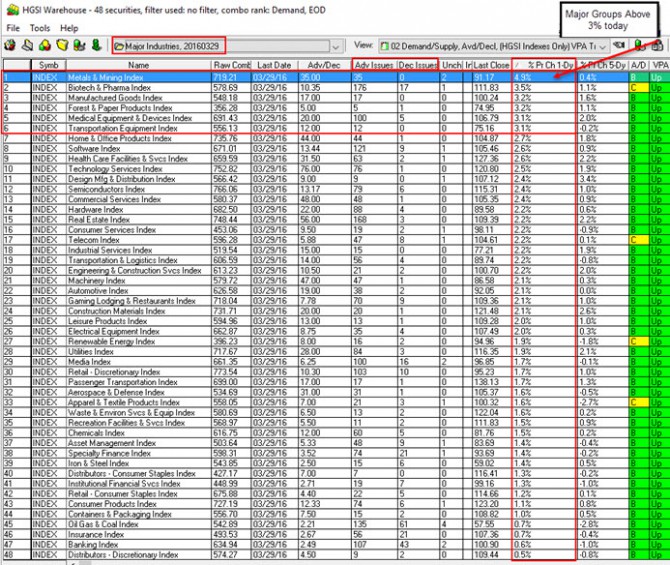The width and height of the screenshot is (670, 565).
Task: Select the Renewable Energy Index row
Action: point(336,341)
